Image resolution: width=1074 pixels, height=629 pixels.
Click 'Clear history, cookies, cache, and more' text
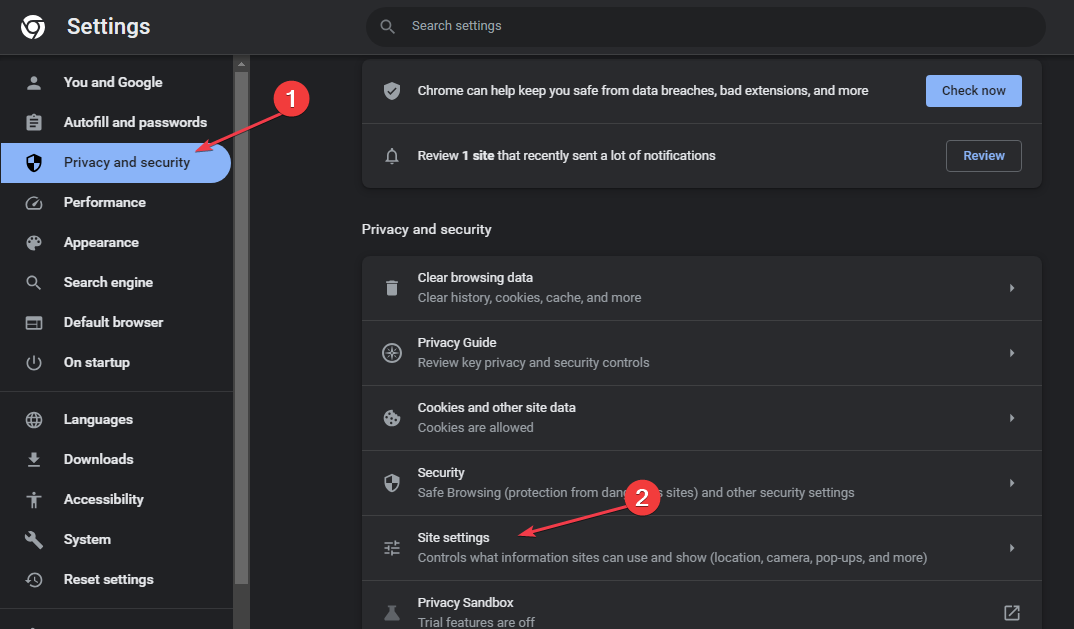529,297
